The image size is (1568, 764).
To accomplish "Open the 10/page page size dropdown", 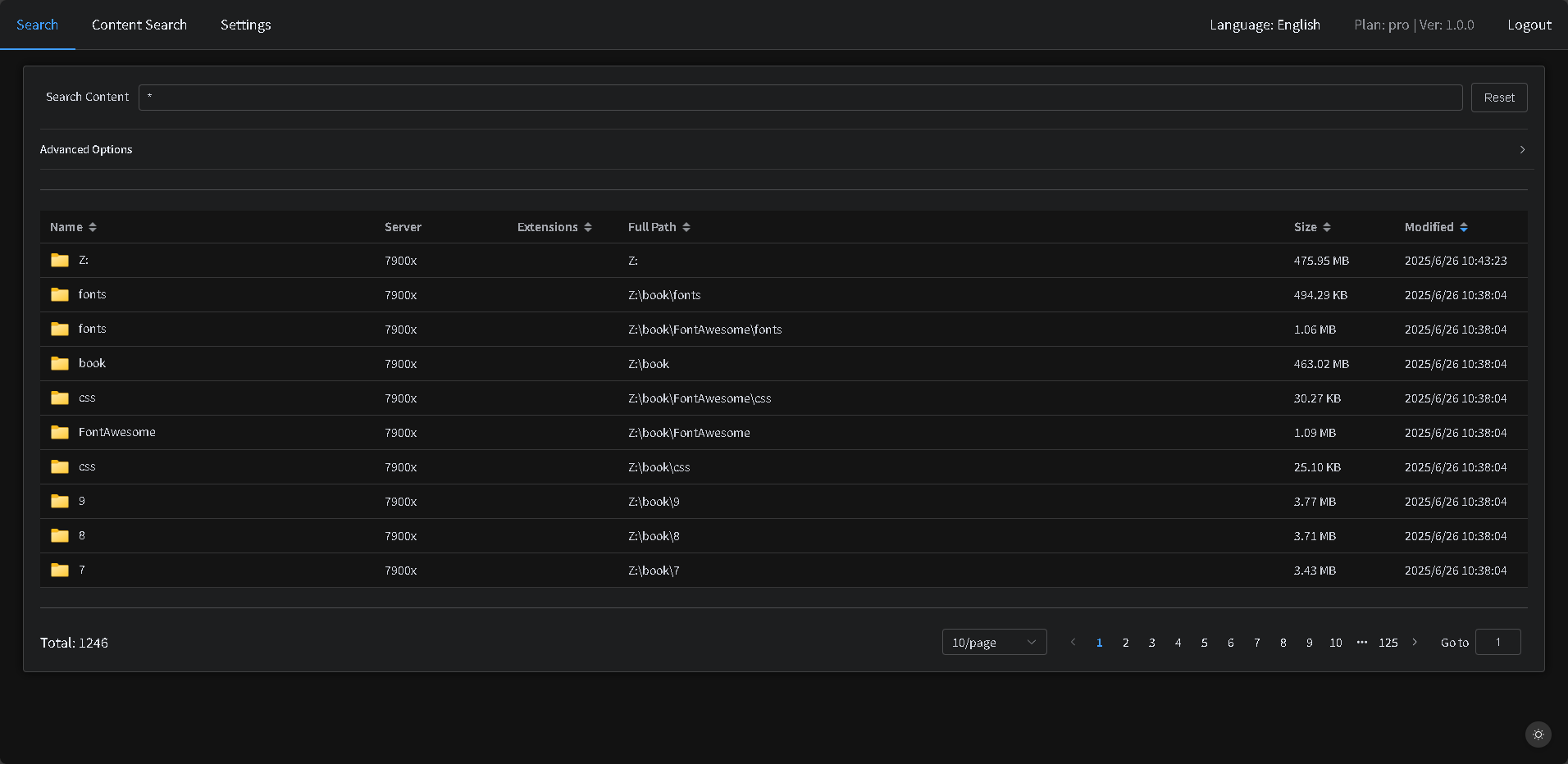I will pos(994,642).
